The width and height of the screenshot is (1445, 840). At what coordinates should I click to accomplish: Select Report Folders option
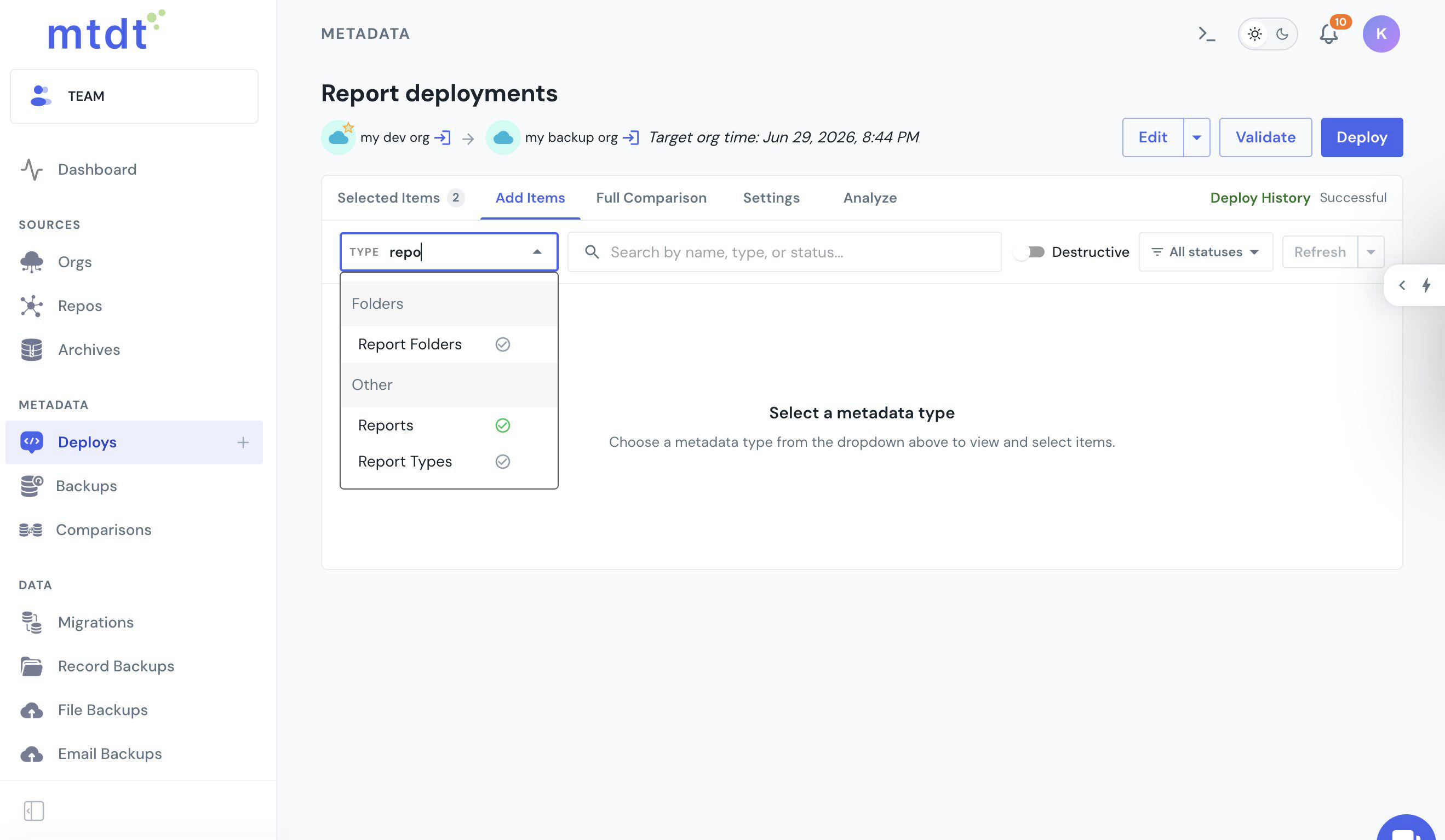point(449,344)
